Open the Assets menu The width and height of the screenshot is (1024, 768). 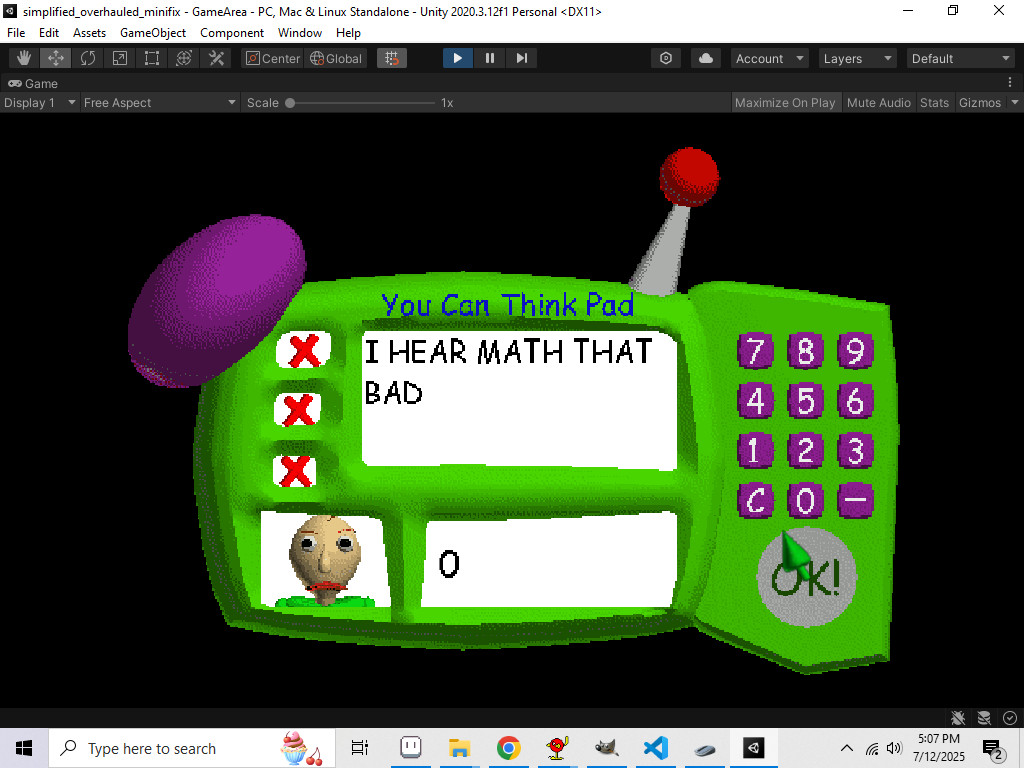click(89, 33)
